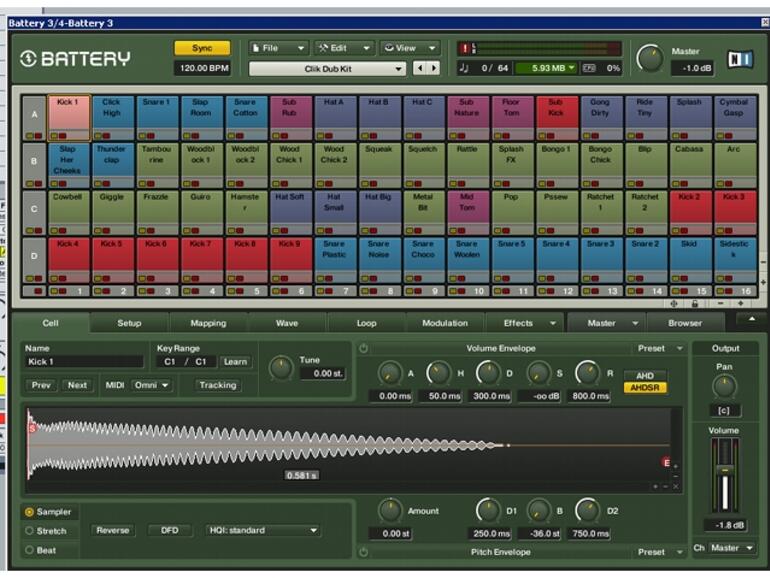Viewport: 770px width, 578px height.
Task: Expand the HQI: standard quality dropdown
Action: (x=262, y=530)
